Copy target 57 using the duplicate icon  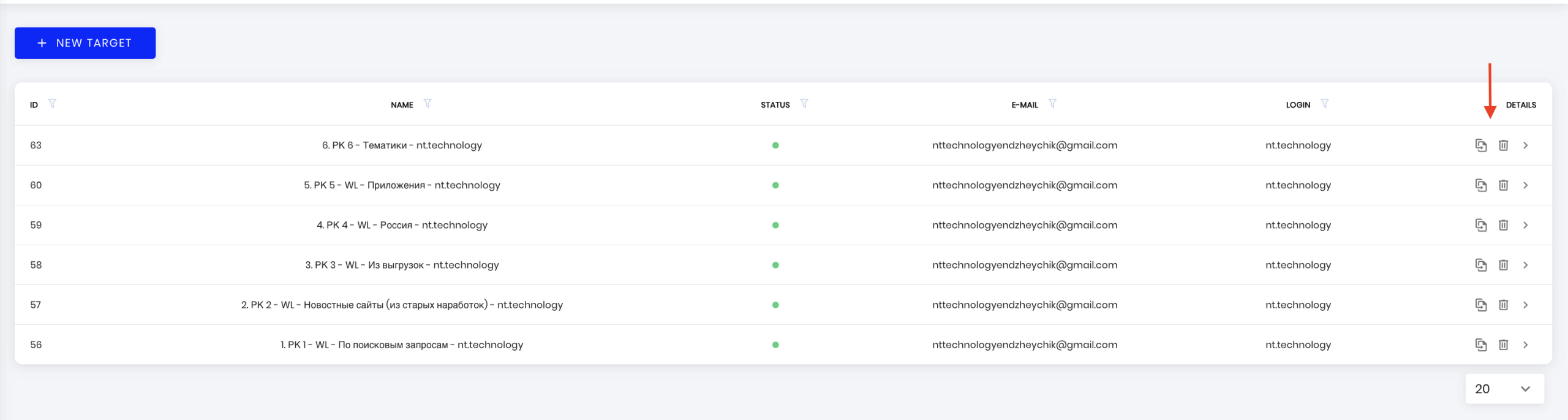pyautogui.click(x=1480, y=305)
